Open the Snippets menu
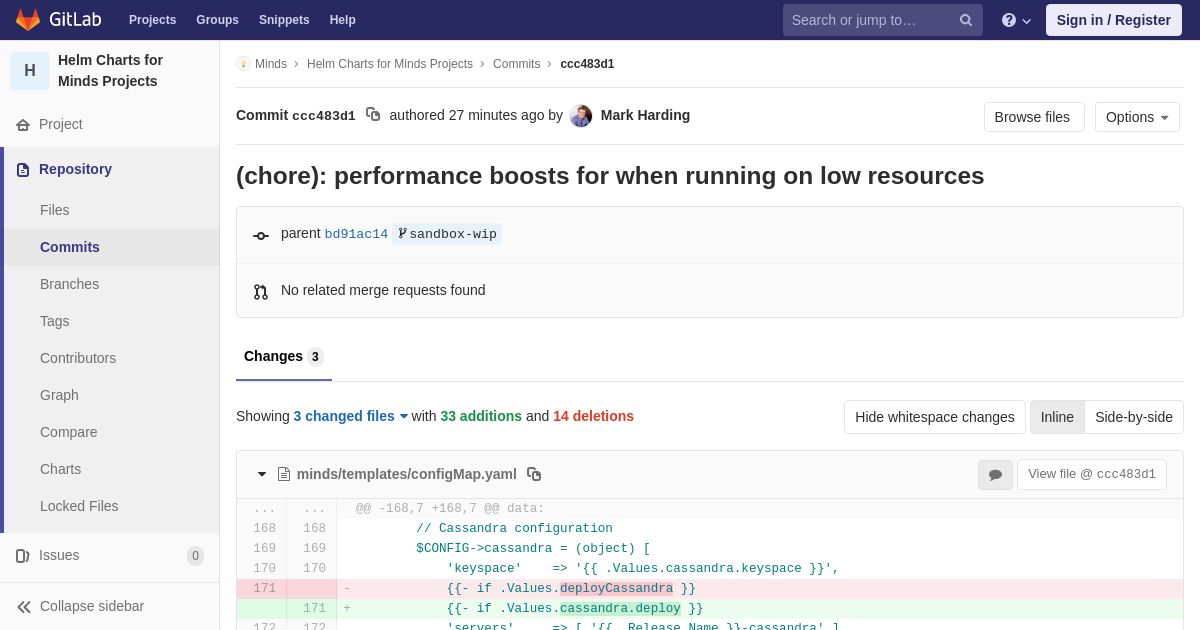 tap(284, 20)
